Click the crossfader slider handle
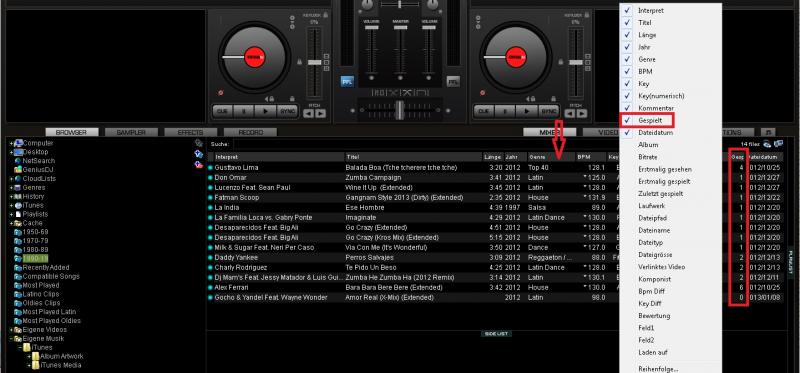 [x=399, y=109]
